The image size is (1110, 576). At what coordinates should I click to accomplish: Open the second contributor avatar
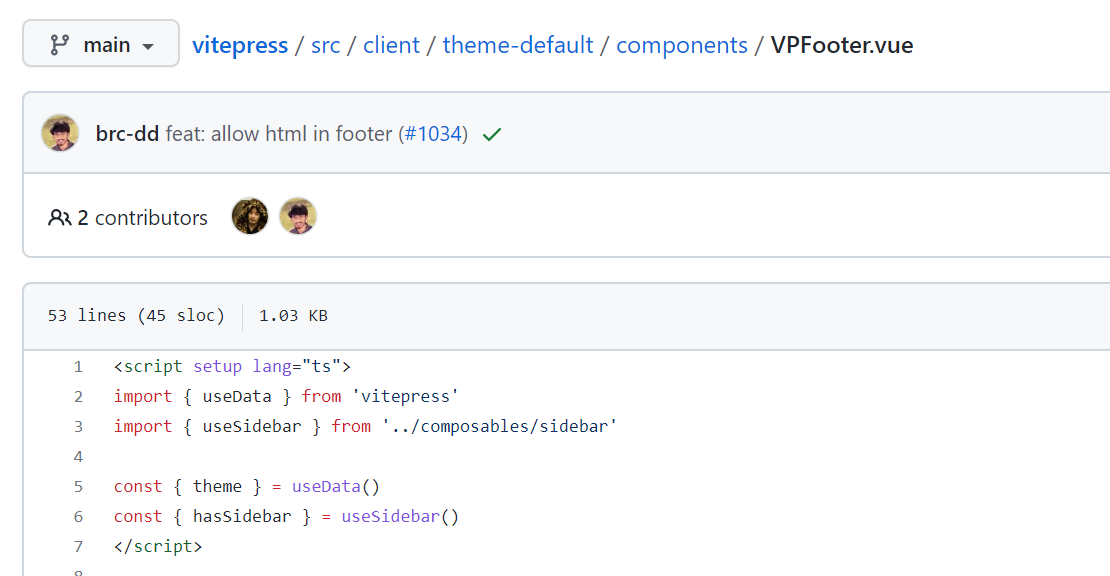pyautogui.click(x=298, y=217)
